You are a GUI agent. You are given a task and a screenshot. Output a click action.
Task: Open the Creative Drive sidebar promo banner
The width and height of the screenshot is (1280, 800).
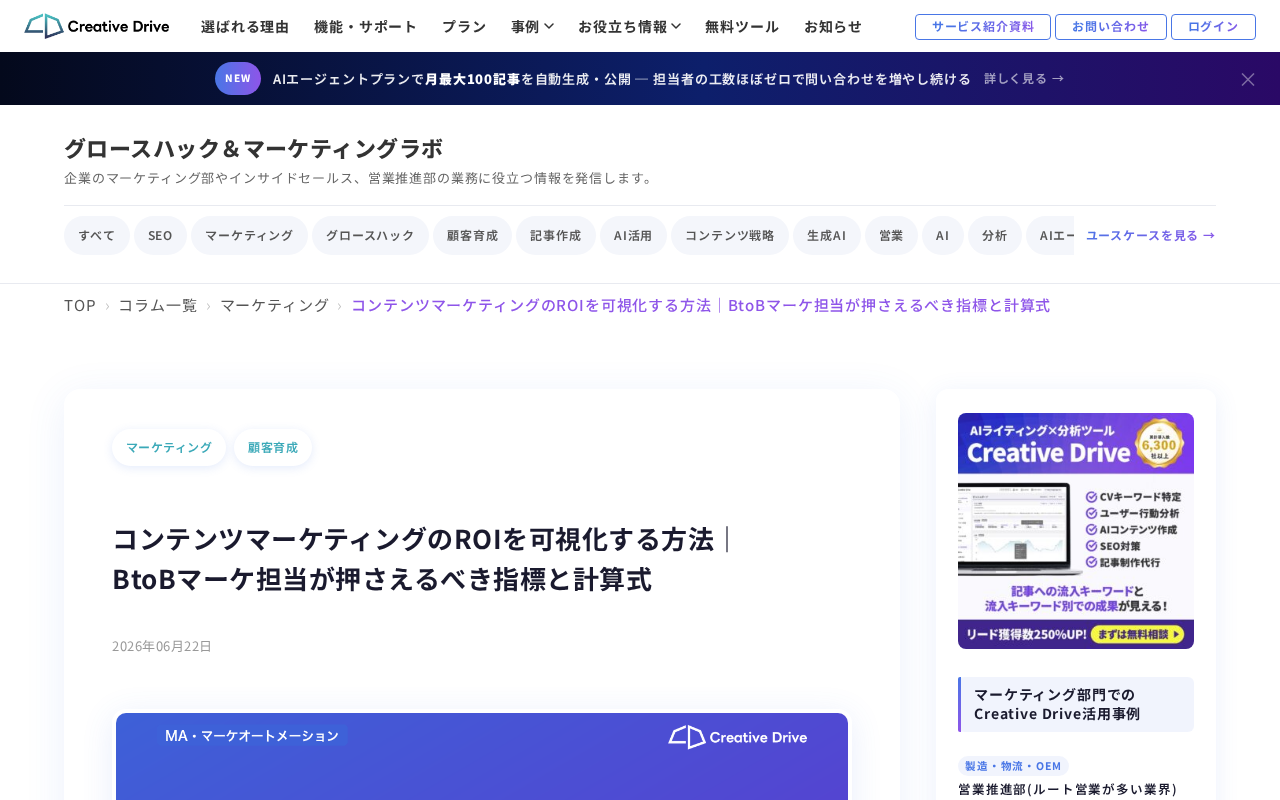pyautogui.click(x=1076, y=531)
